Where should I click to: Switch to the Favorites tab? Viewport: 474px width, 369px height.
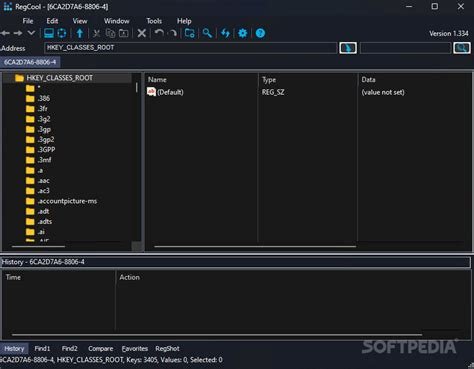click(135, 349)
